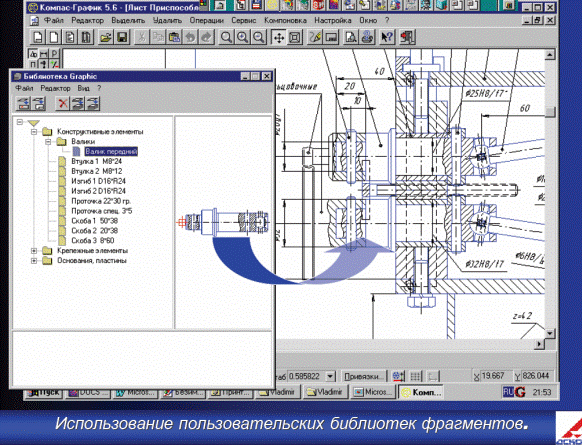582x445 pixels.
Task: Create a new text document
Action: (70, 37)
